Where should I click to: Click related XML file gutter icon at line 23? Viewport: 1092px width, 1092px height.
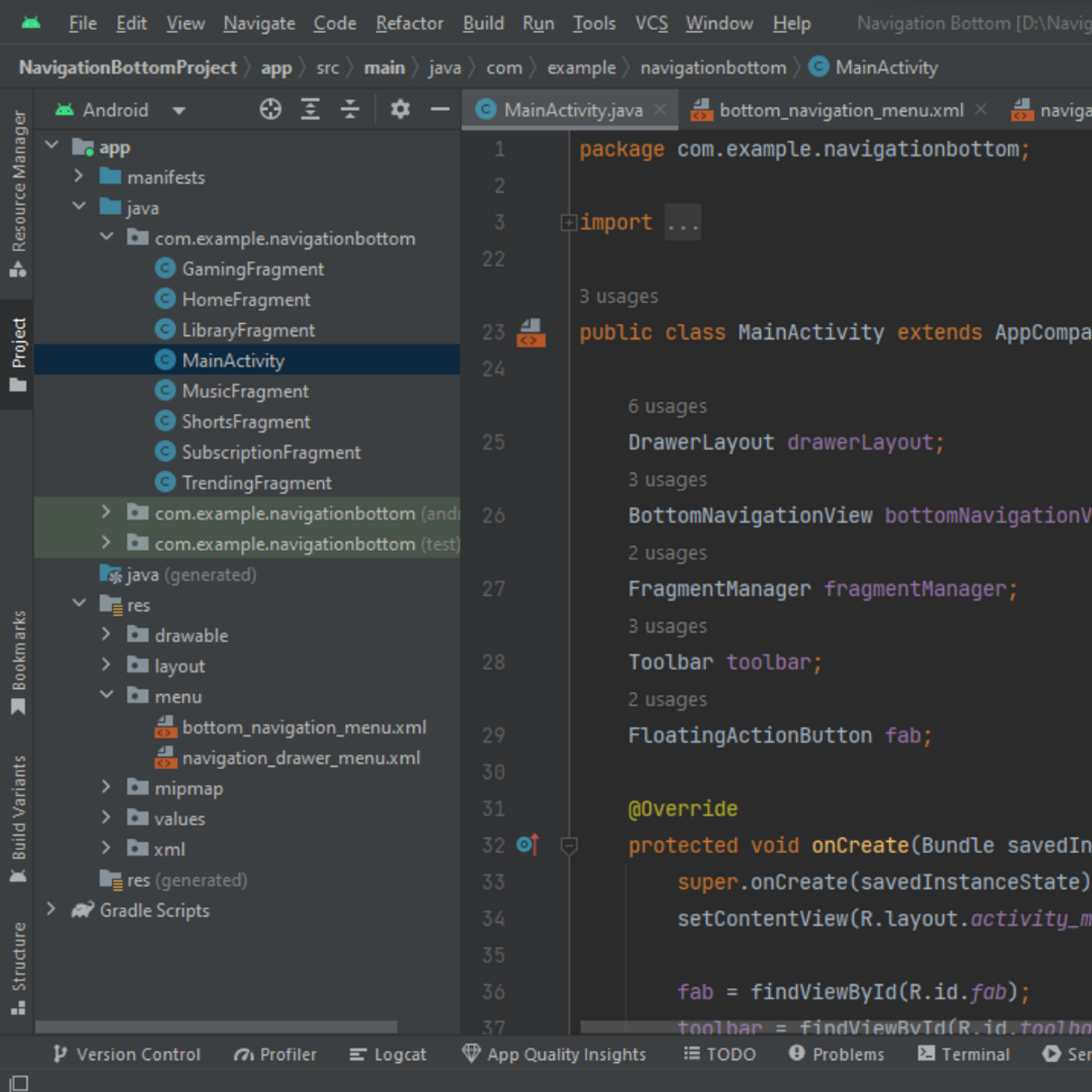tap(531, 333)
